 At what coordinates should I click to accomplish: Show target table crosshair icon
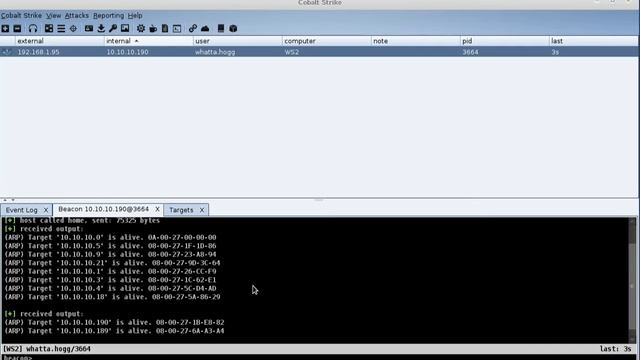click(x=73, y=29)
